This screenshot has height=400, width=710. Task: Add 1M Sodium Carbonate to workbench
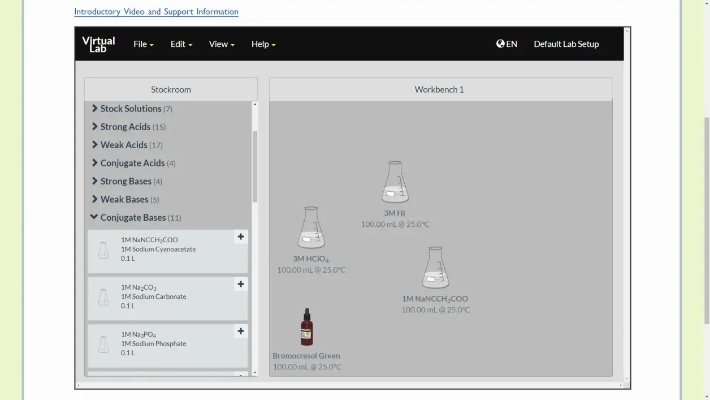coord(240,284)
